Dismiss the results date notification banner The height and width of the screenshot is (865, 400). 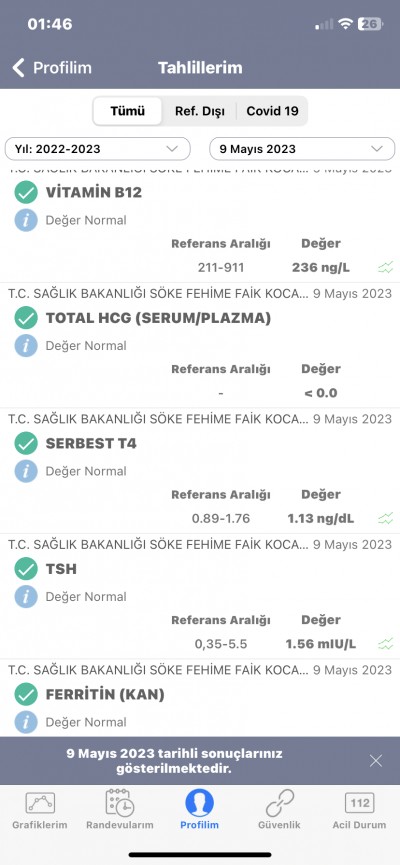[x=376, y=761]
